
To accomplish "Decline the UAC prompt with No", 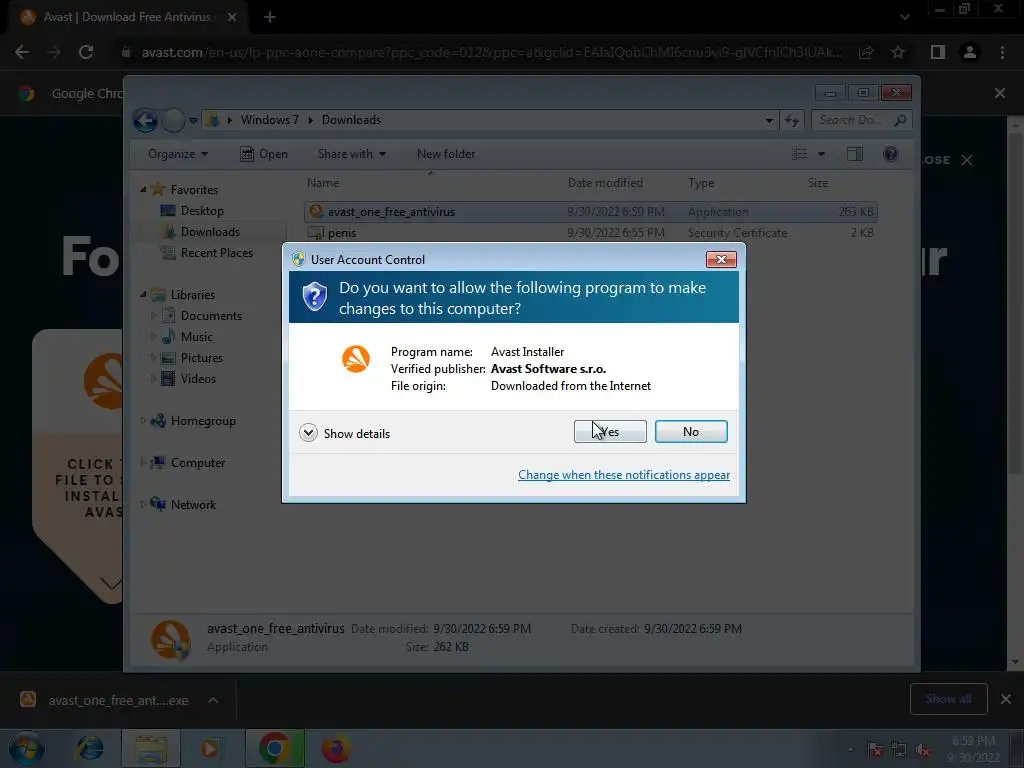I will (691, 432).
